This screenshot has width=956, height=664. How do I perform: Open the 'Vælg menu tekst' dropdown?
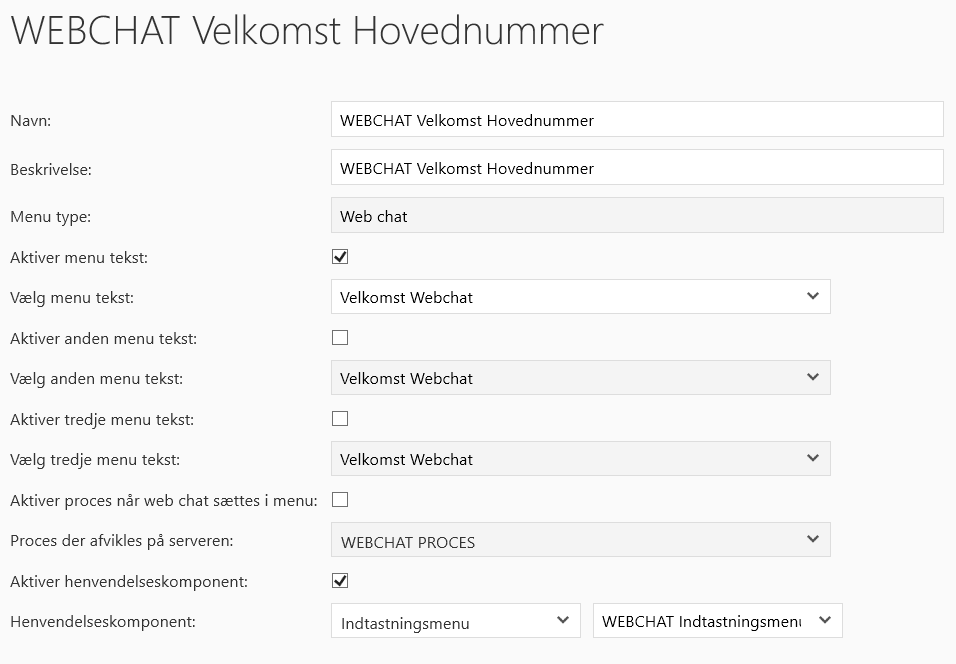tap(580, 297)
